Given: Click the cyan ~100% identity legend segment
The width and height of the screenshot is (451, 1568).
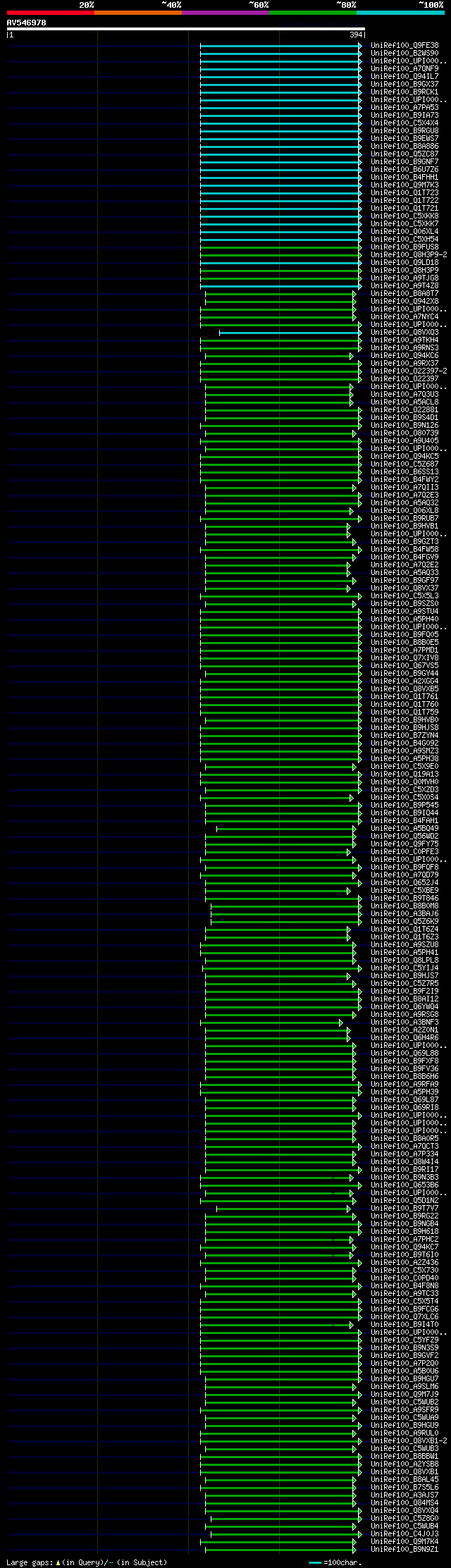Looking at the screenshot, I should coord(400,13).
